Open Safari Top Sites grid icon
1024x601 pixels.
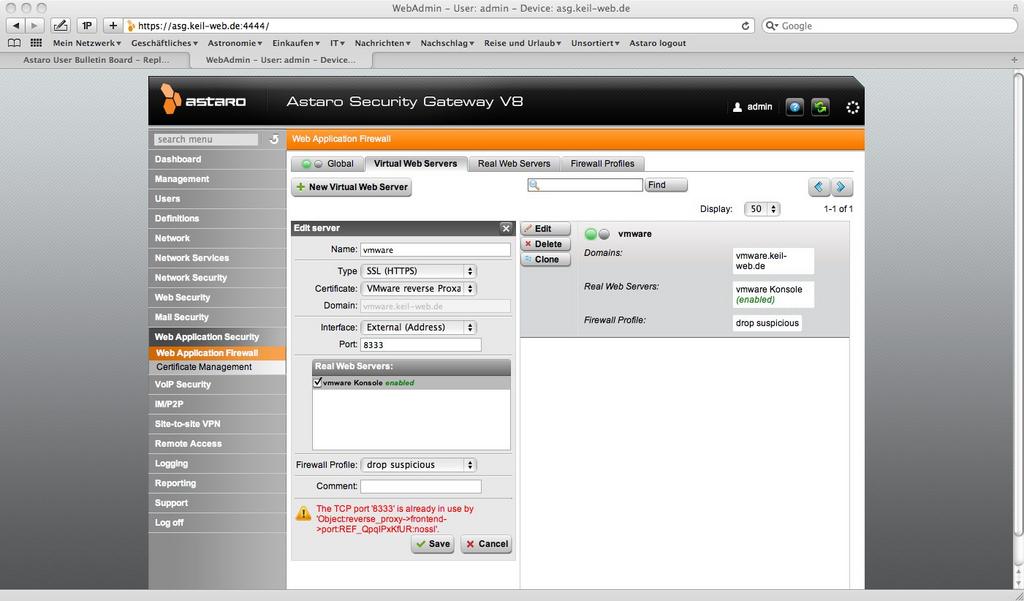[x=36, y=43]
